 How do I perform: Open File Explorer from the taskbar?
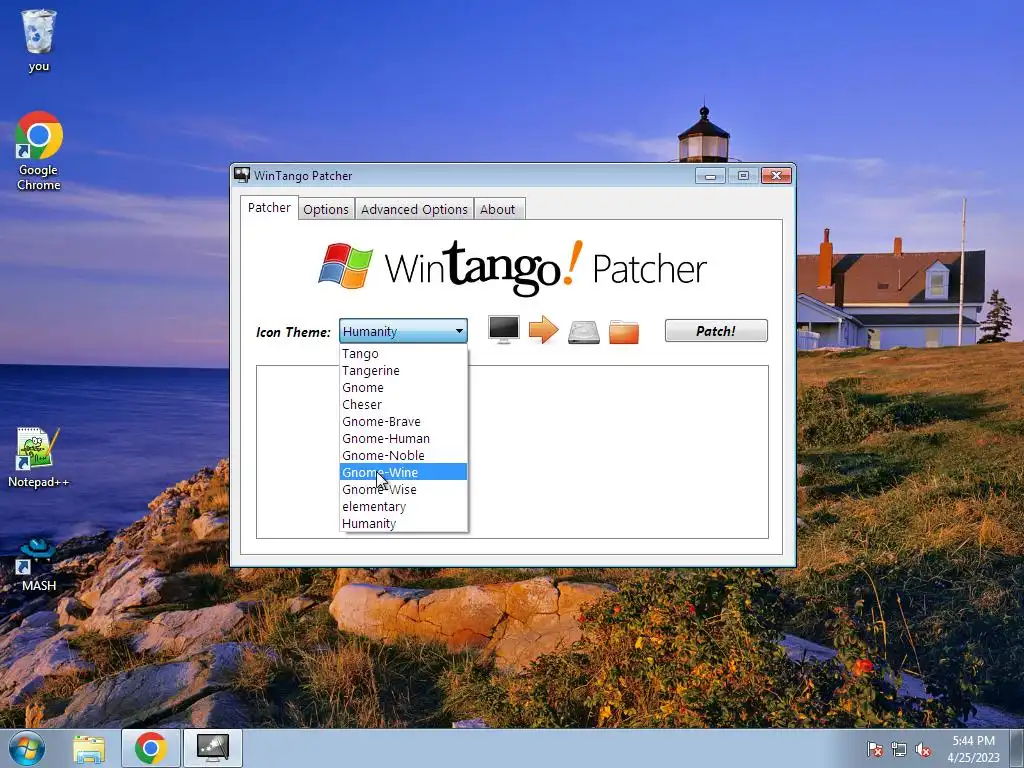point(89,749)
